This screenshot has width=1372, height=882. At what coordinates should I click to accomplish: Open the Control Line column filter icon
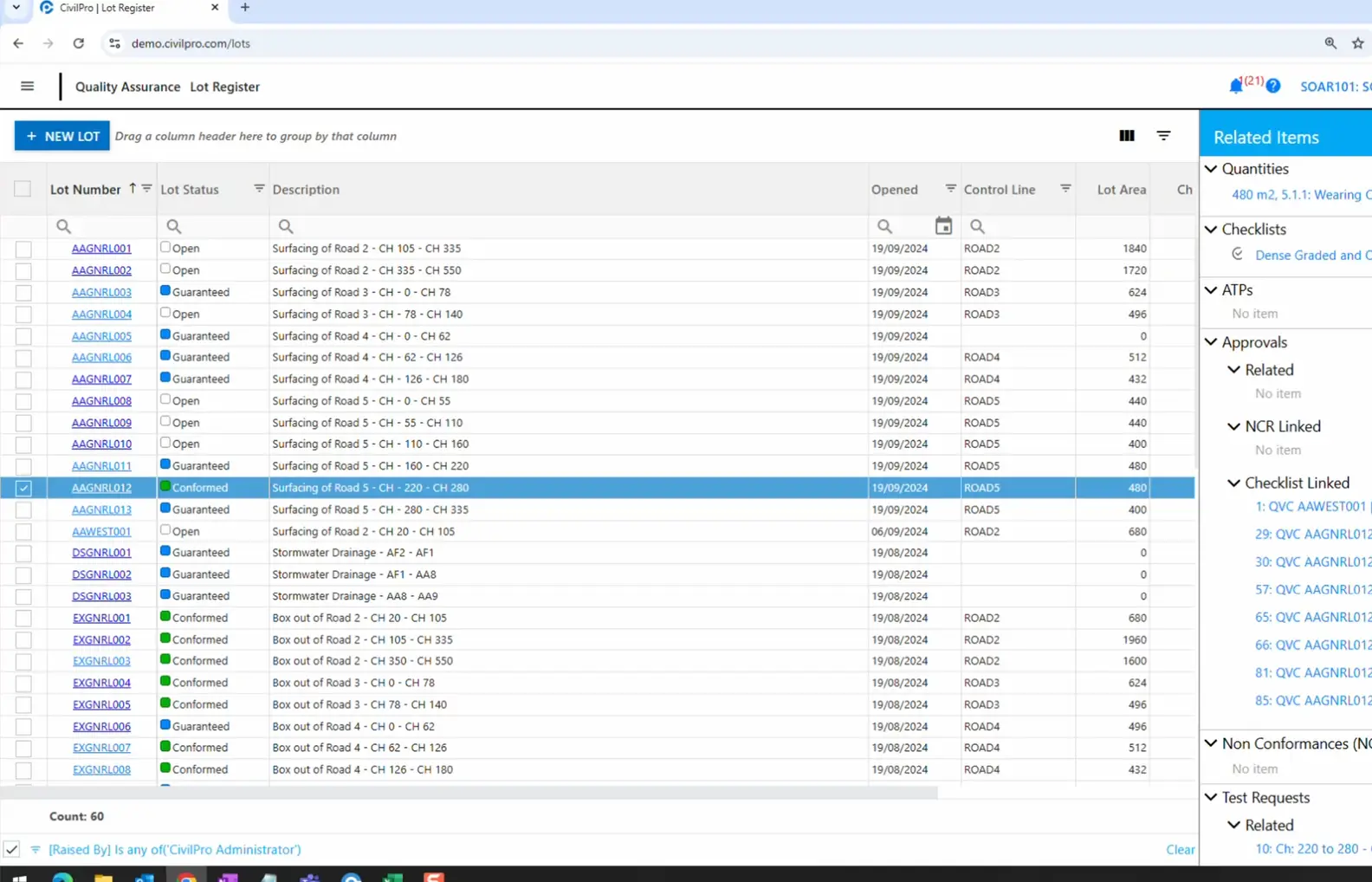[x=1065, y=189]
